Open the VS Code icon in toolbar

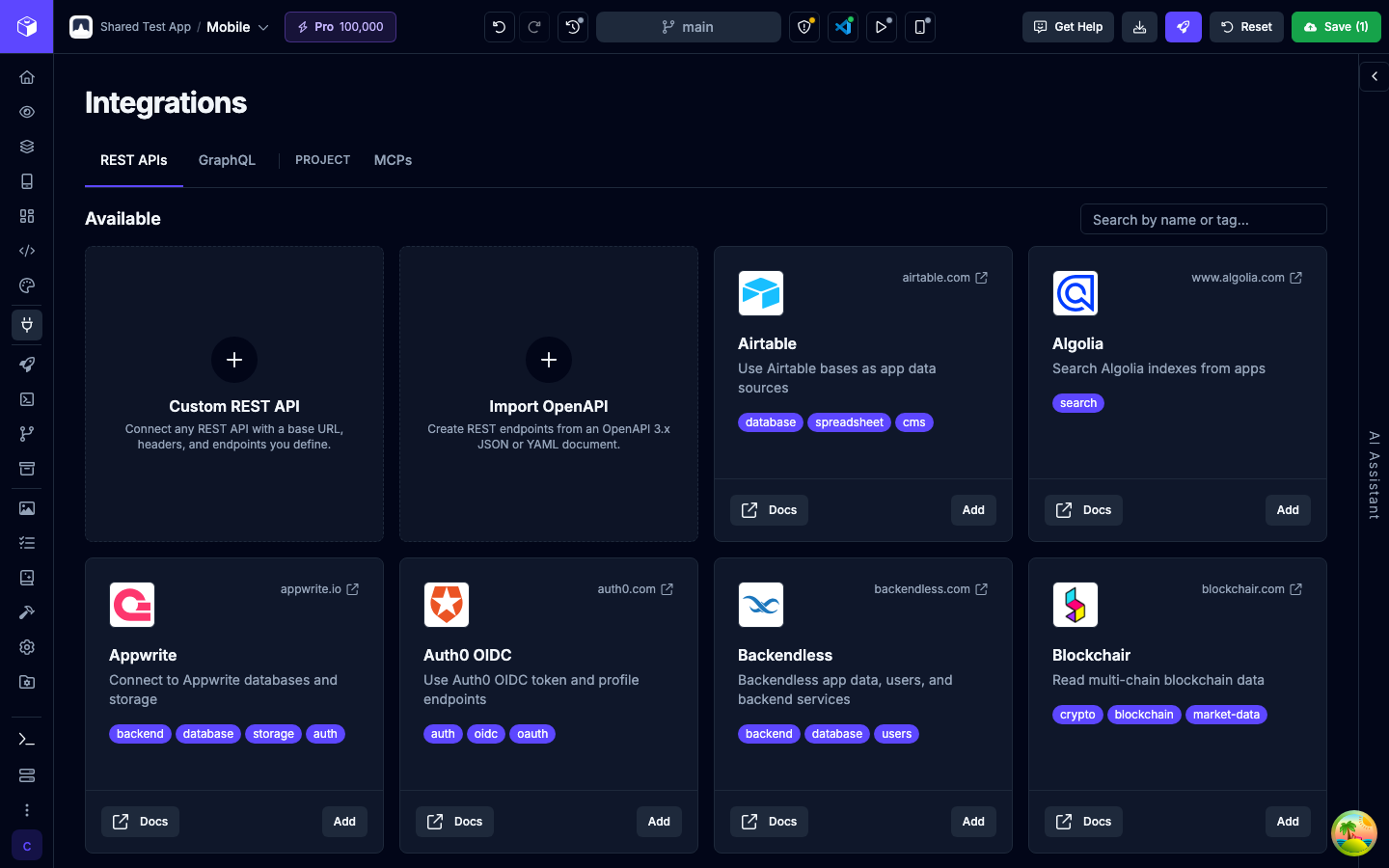(843, 27)
